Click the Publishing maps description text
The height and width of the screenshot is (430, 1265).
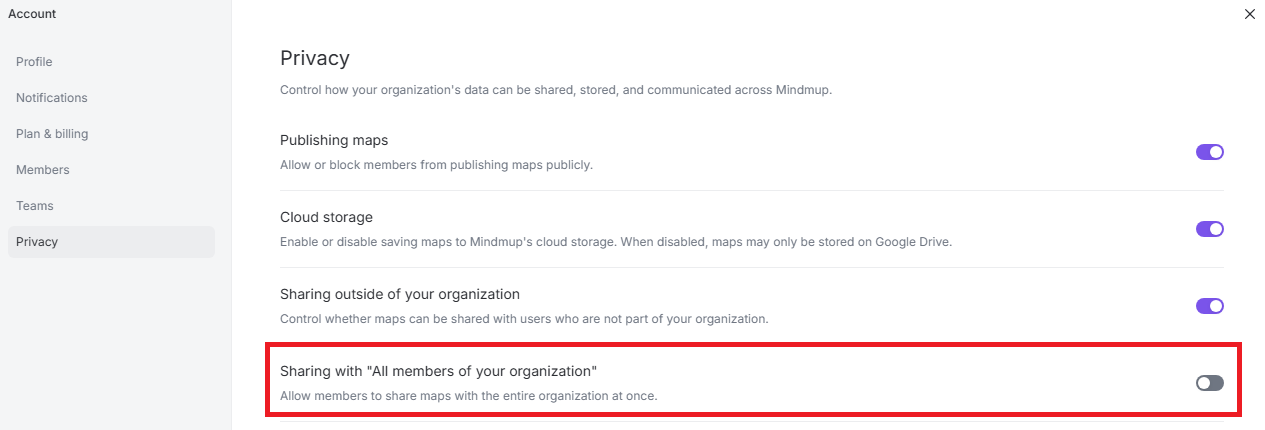pyautogui.click(x=436, y=164)
